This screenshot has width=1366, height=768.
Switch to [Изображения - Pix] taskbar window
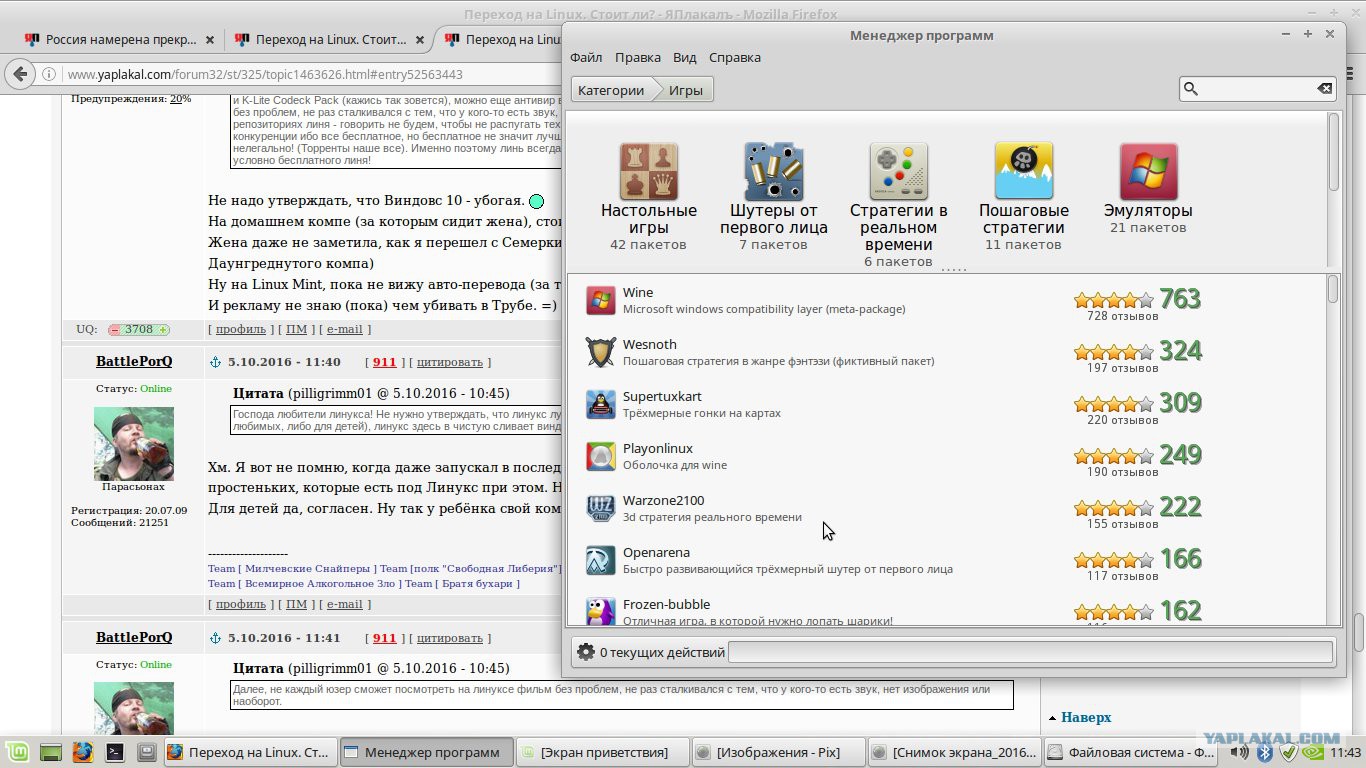click(x=778, y=752)
